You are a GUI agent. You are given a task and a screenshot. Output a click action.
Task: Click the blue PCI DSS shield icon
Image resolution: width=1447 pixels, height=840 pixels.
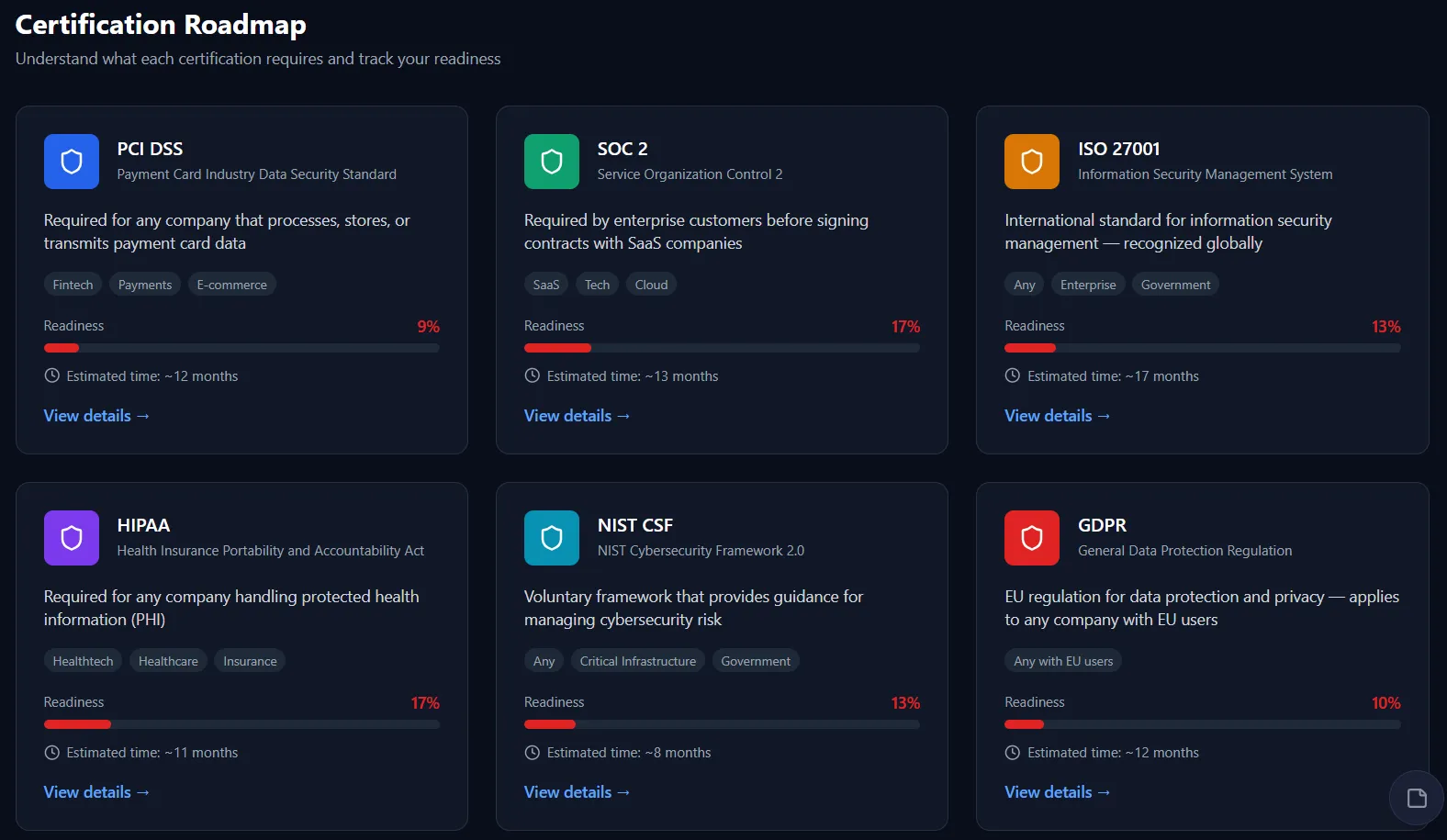(x=72, y=162)
